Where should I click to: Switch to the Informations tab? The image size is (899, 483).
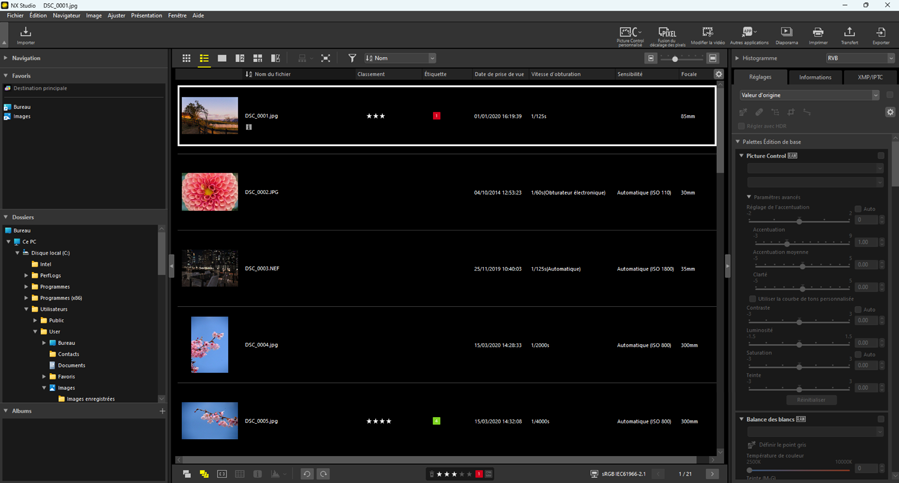815,77
